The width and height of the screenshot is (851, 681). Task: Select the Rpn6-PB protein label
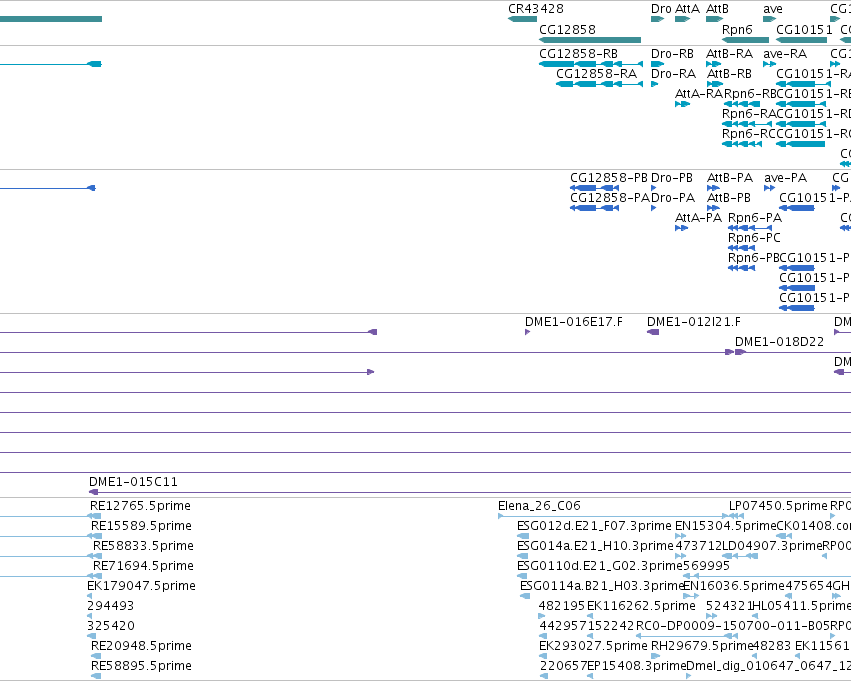pos(753,258)
